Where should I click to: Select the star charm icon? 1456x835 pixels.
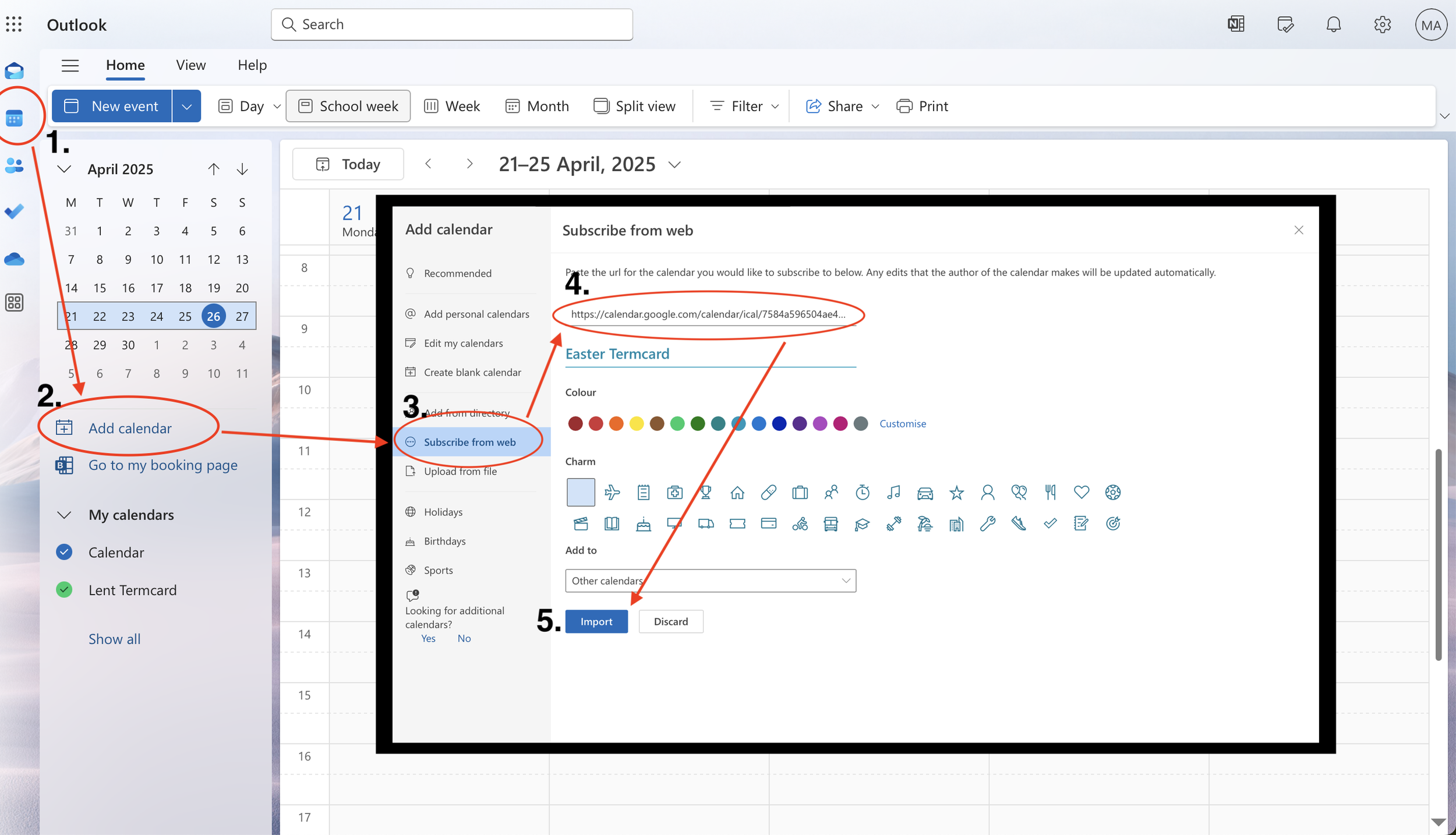pyautogui.click(x=956, y=493)
